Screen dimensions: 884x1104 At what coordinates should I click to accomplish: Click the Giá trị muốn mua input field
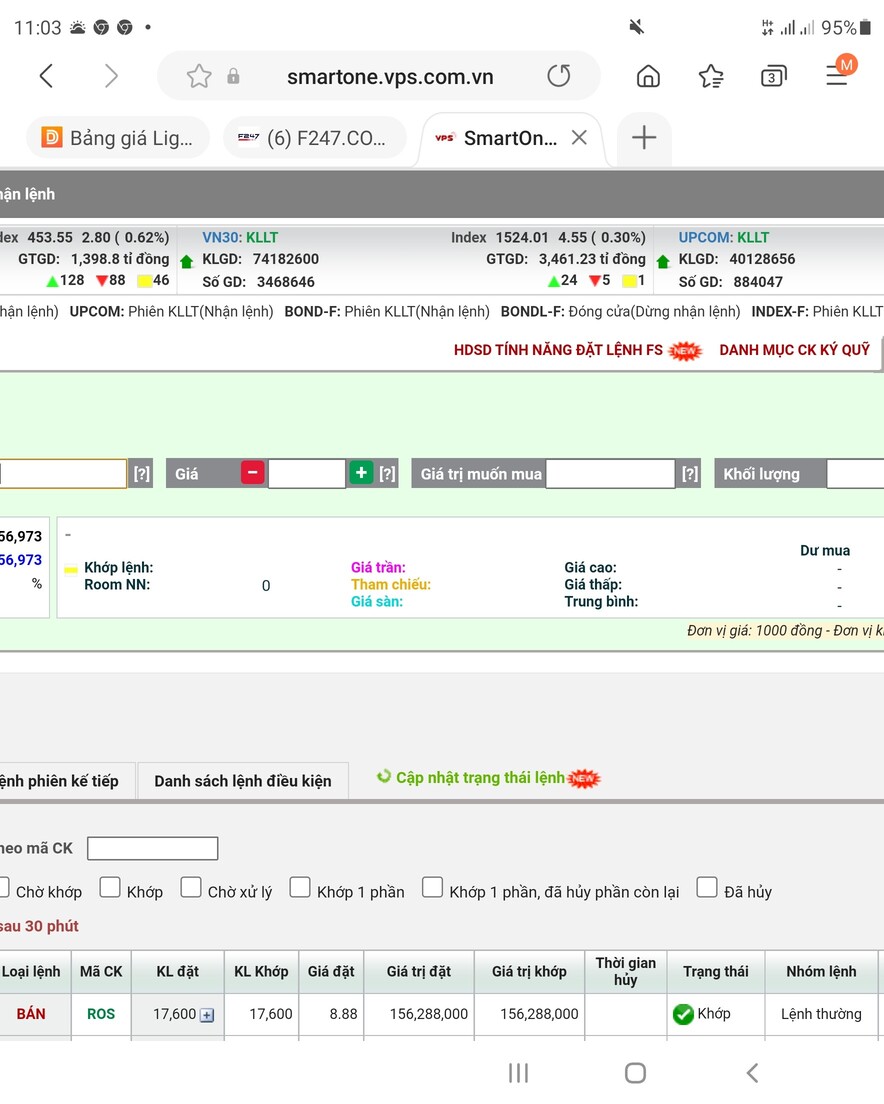click(610, 474)
